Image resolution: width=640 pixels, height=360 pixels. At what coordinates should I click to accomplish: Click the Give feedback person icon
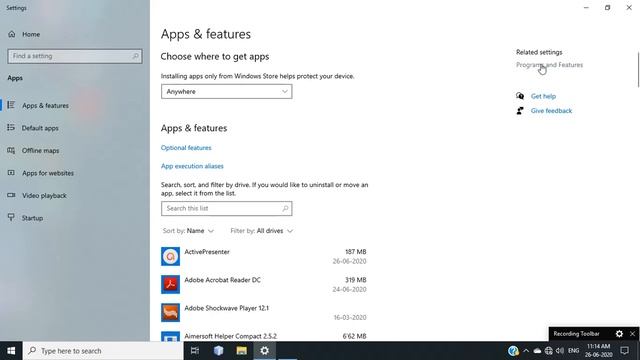520,111
